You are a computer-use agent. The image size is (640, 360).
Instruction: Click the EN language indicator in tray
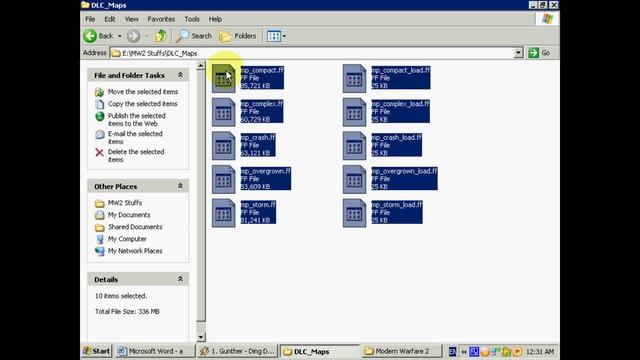(452, 351)
